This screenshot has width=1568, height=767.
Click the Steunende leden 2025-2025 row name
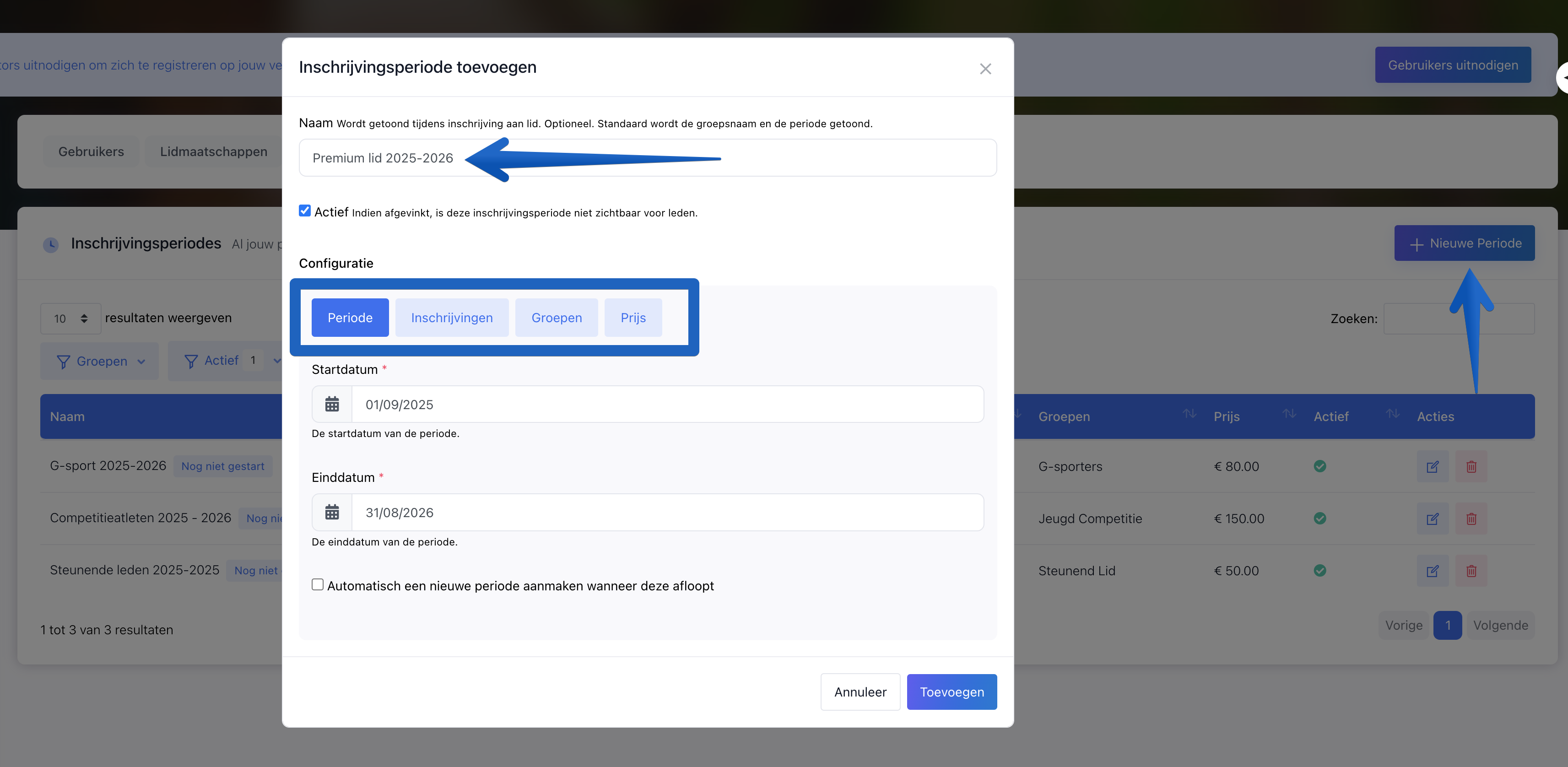click(135, 570)
